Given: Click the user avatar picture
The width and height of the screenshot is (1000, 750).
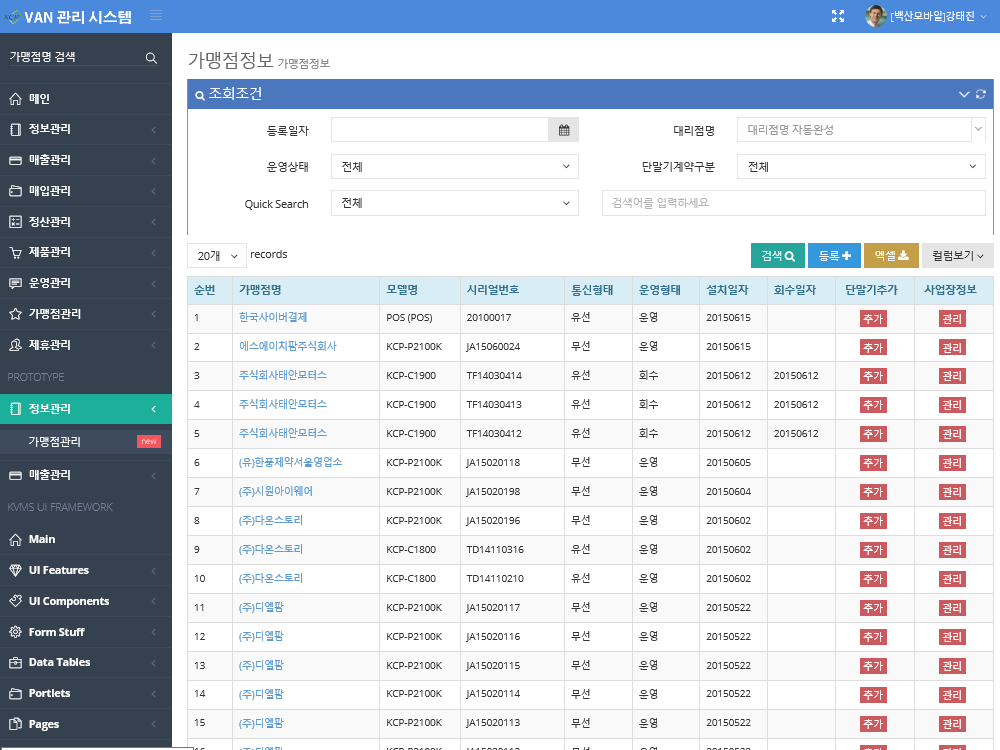Looking at the screenshot, I should click(x=876, y=17).
